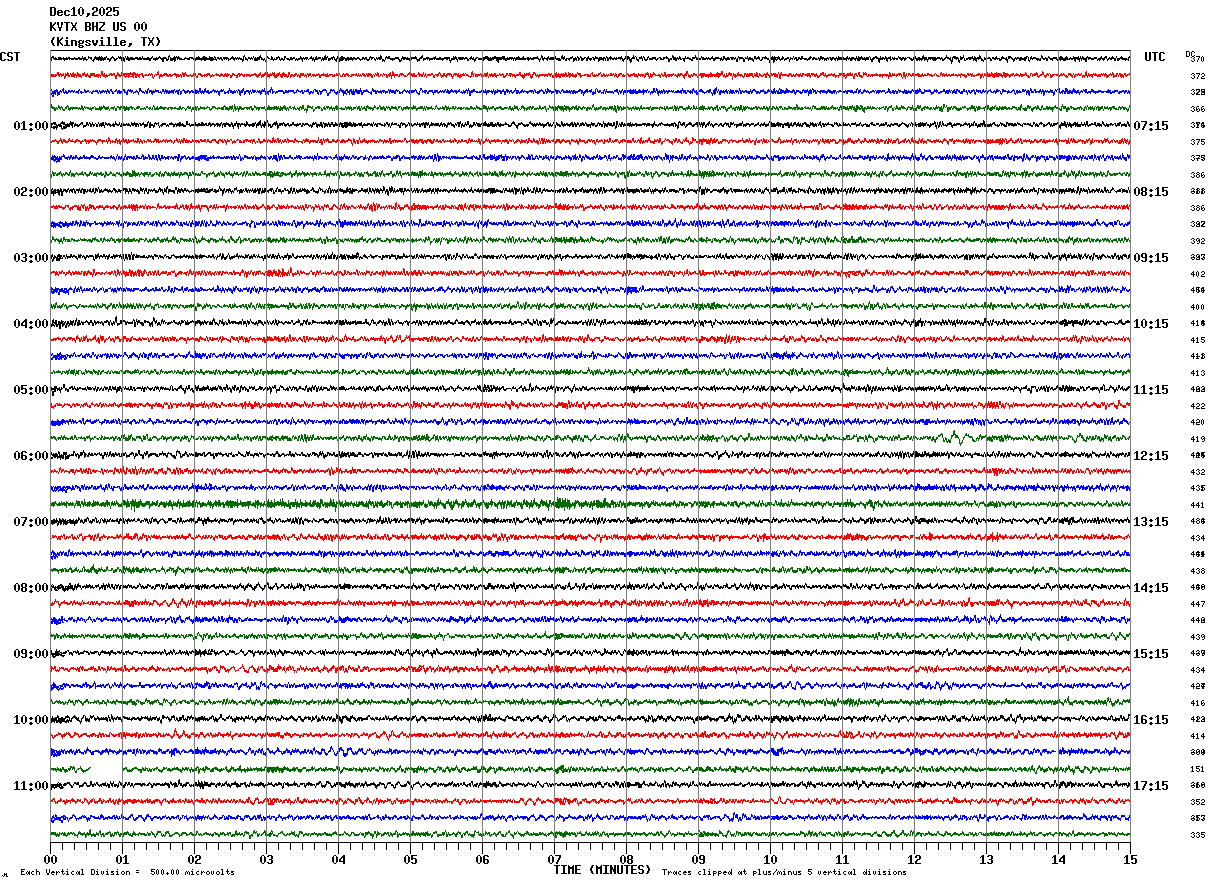The image size is (1210, 886).
Task: Click the DC offset value "422"
Action: click(1197, 406)
